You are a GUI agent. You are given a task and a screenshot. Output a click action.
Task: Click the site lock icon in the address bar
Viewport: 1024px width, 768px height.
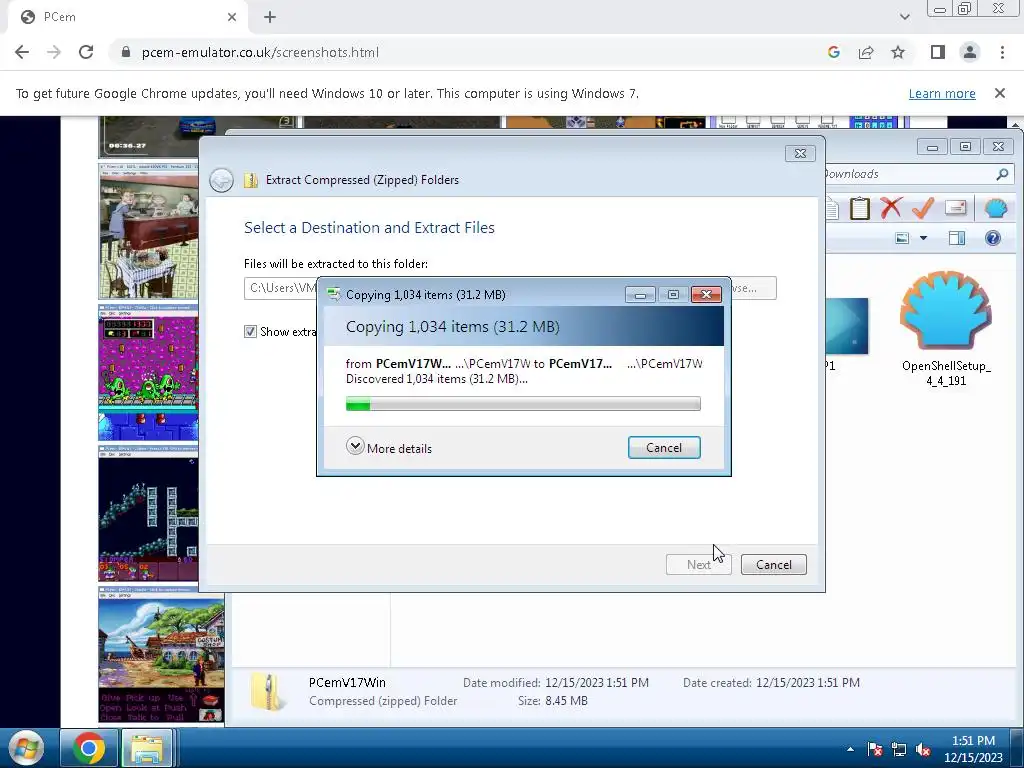pyautogui.click(x=126, y=52)
